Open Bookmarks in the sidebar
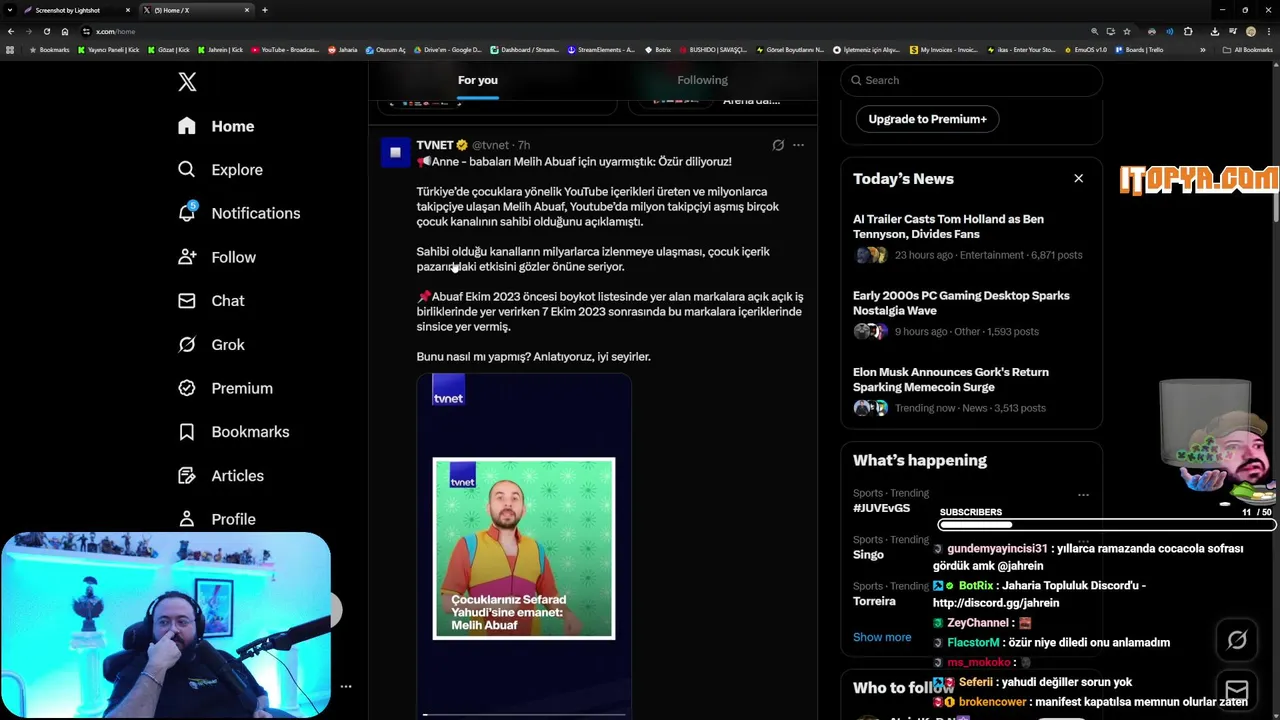 [x=233, y=432]
